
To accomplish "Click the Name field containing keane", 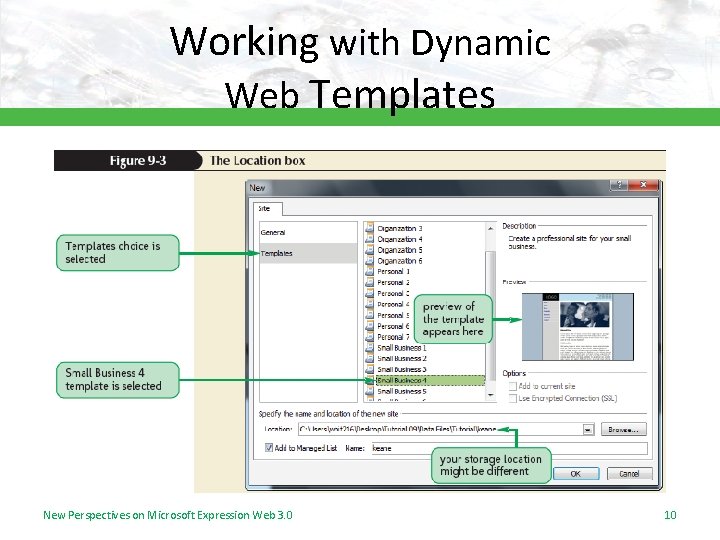I will [x=509, y=448].
